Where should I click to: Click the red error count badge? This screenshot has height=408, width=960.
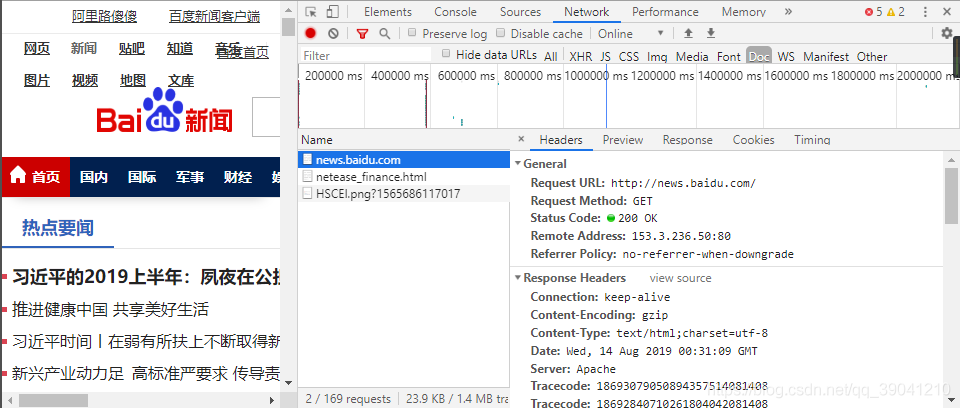point(874,12)
